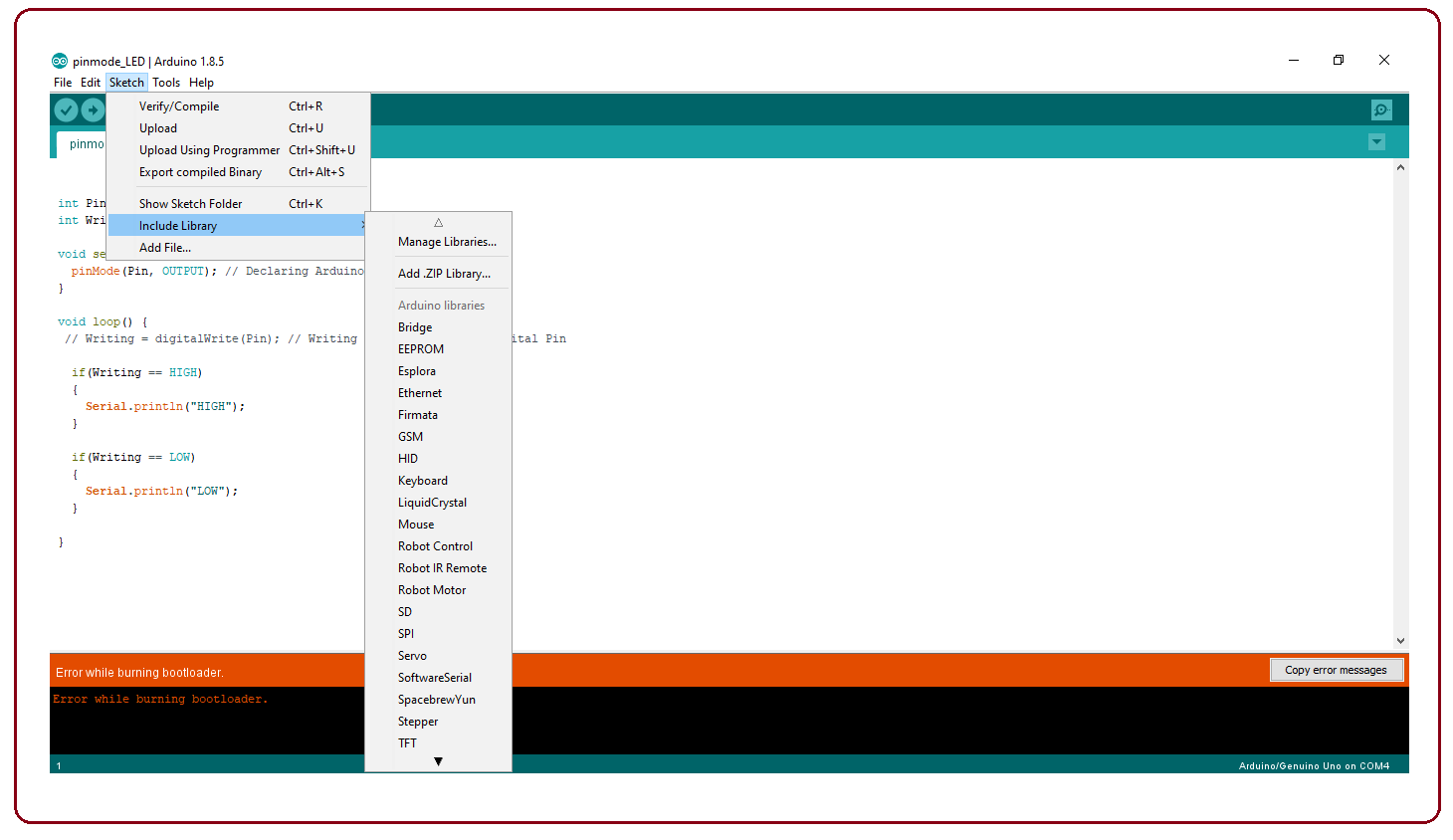Click the editor's vertical scrollbar down arrow
This screenshot has width=1453, height=840.
(x=1400, y=641)
